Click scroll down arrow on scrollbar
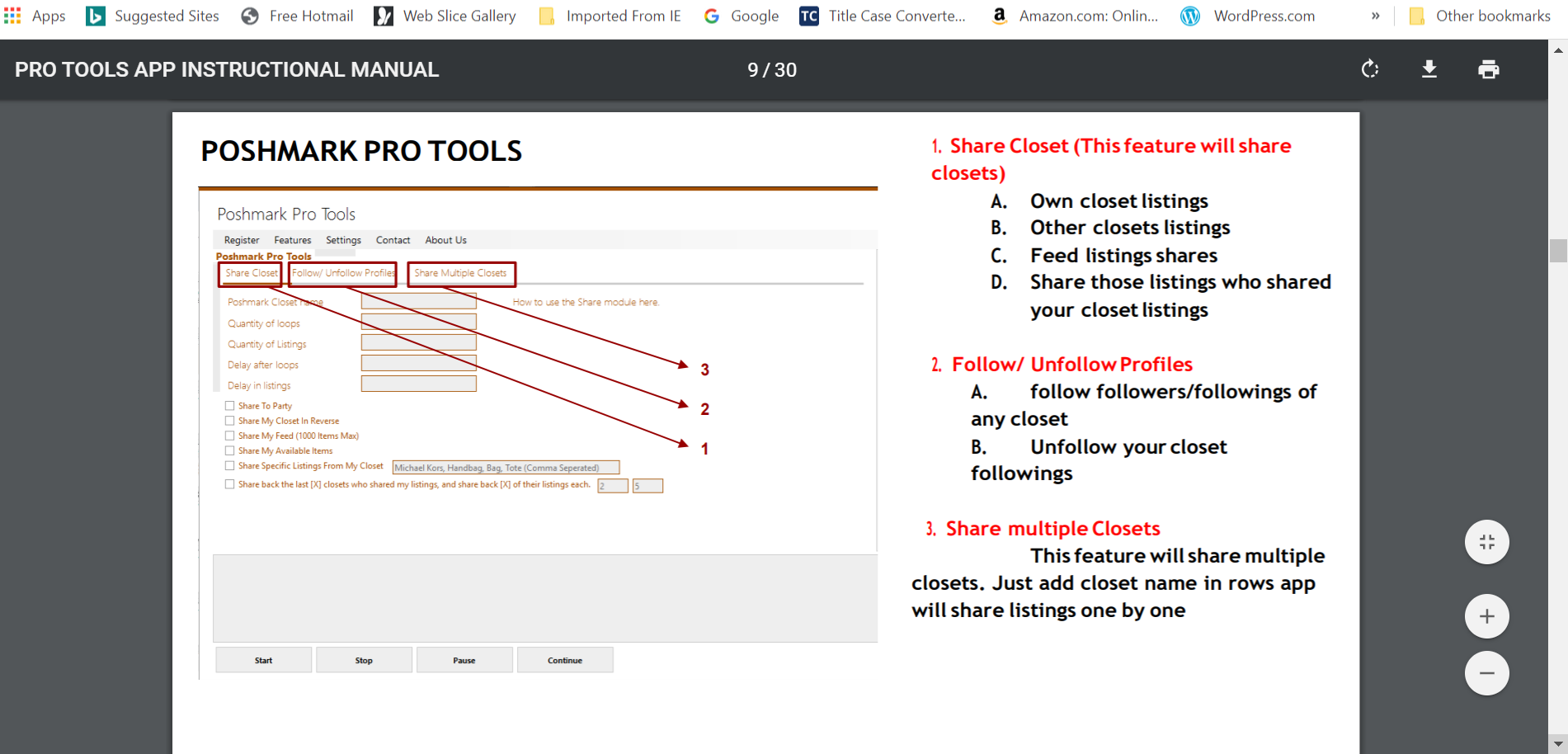Image resolution: width=1568 pixels, height=754 pixels. click(x=1558, y=744)
